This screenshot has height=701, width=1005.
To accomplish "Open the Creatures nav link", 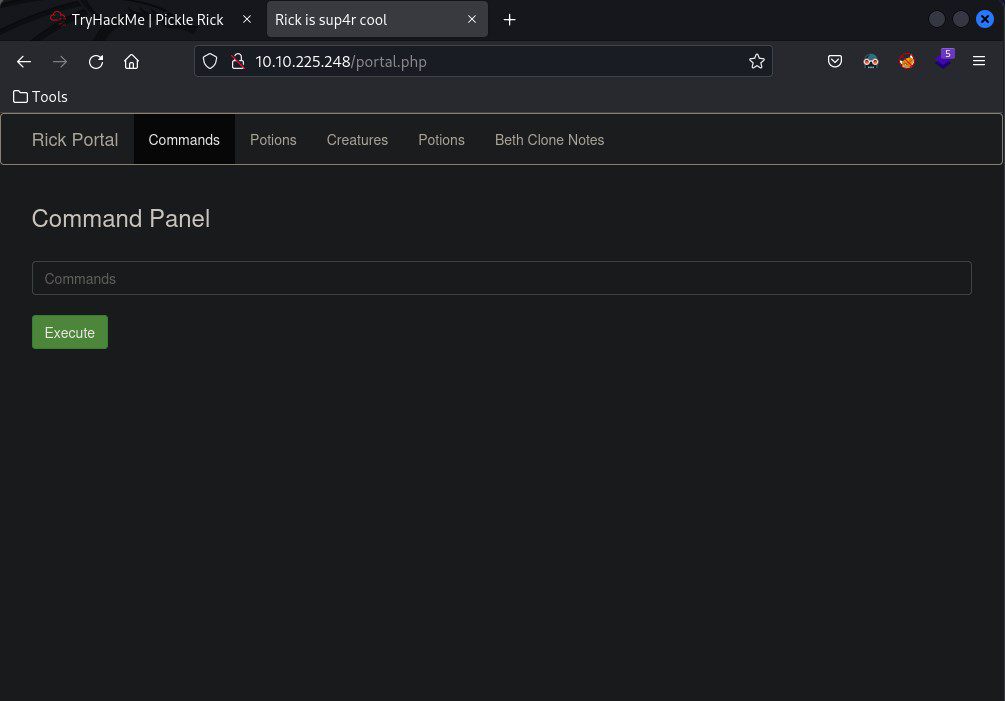I will tap(357, 140).
